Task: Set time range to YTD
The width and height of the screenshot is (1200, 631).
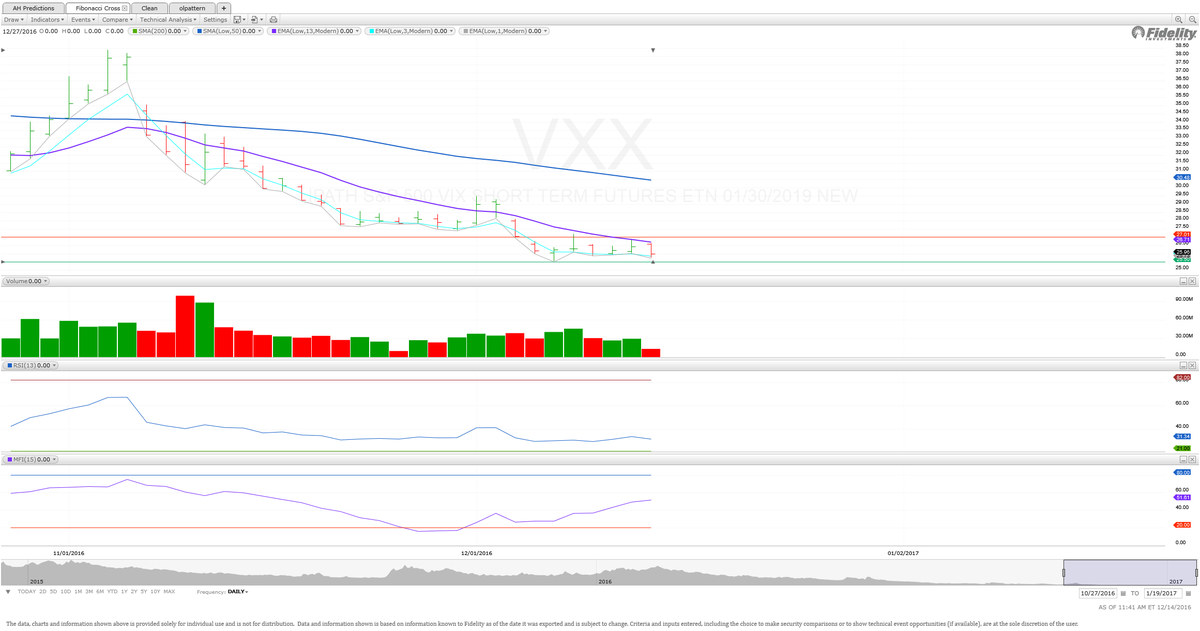Action: (x=112, y=591)
